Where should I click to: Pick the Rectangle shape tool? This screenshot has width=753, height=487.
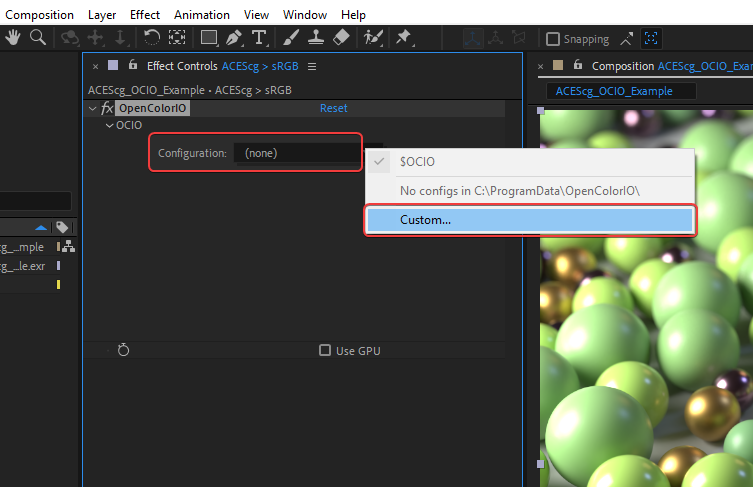coord(208,38)
